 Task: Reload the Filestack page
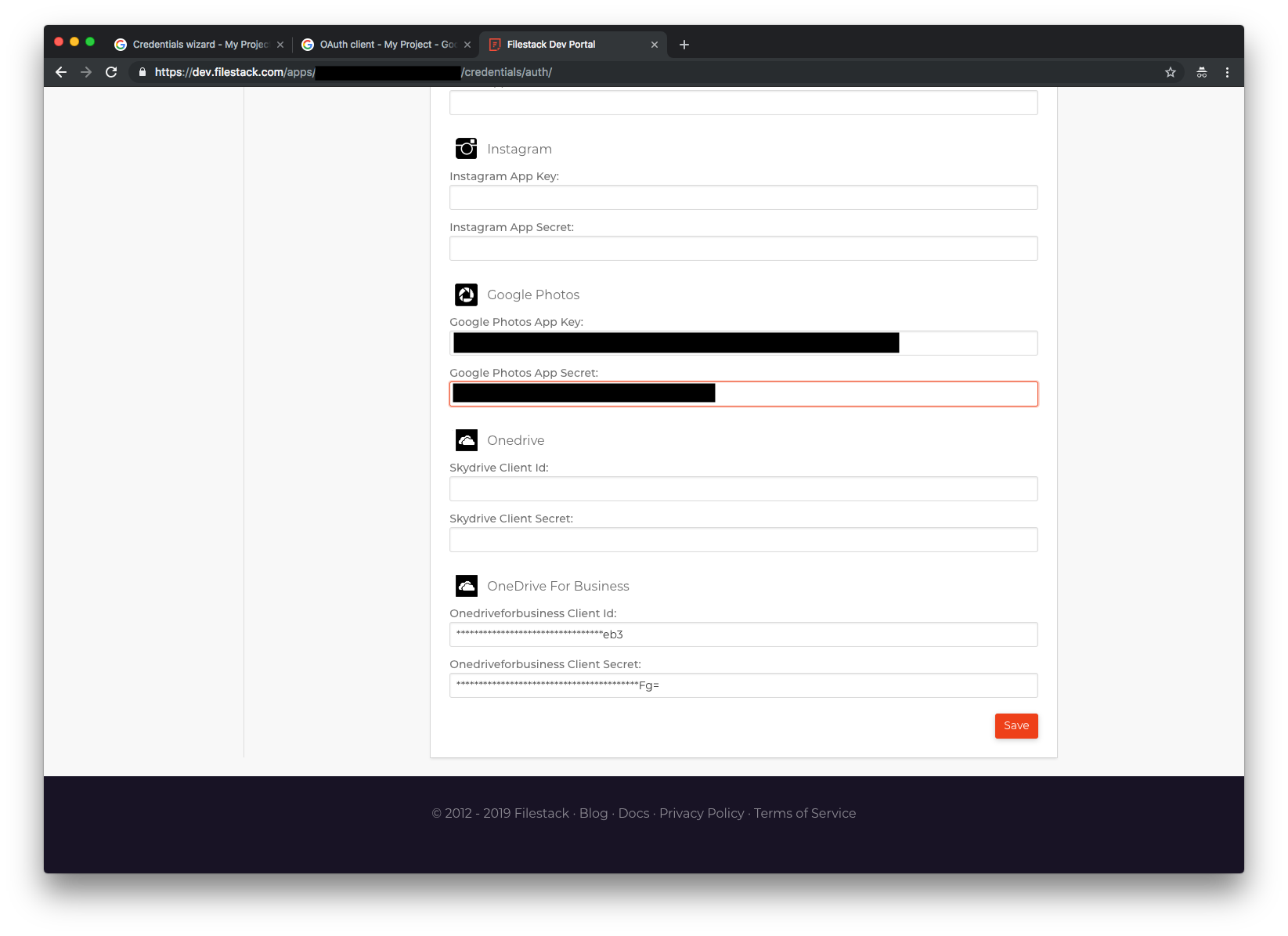click(x=111, y=72)
